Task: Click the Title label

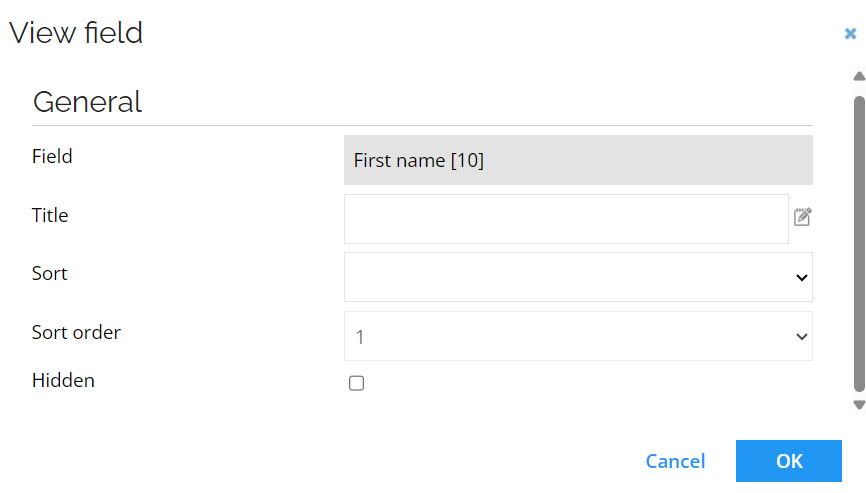Action: coord(50,215)
